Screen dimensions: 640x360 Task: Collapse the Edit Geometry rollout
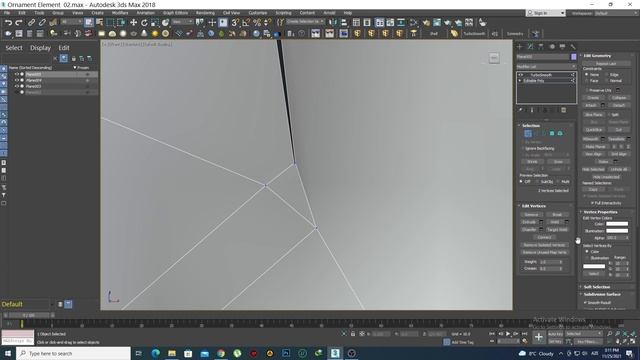597,56
